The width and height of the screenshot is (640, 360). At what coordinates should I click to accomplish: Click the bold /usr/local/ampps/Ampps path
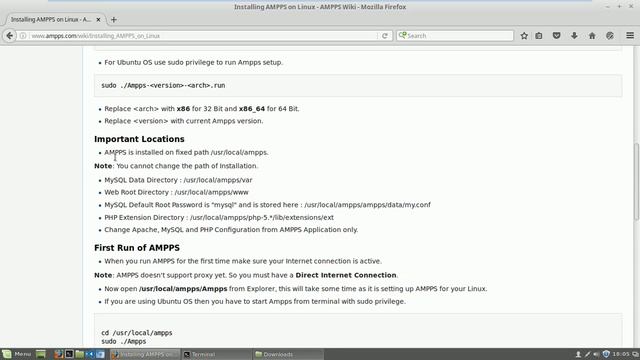183,289
